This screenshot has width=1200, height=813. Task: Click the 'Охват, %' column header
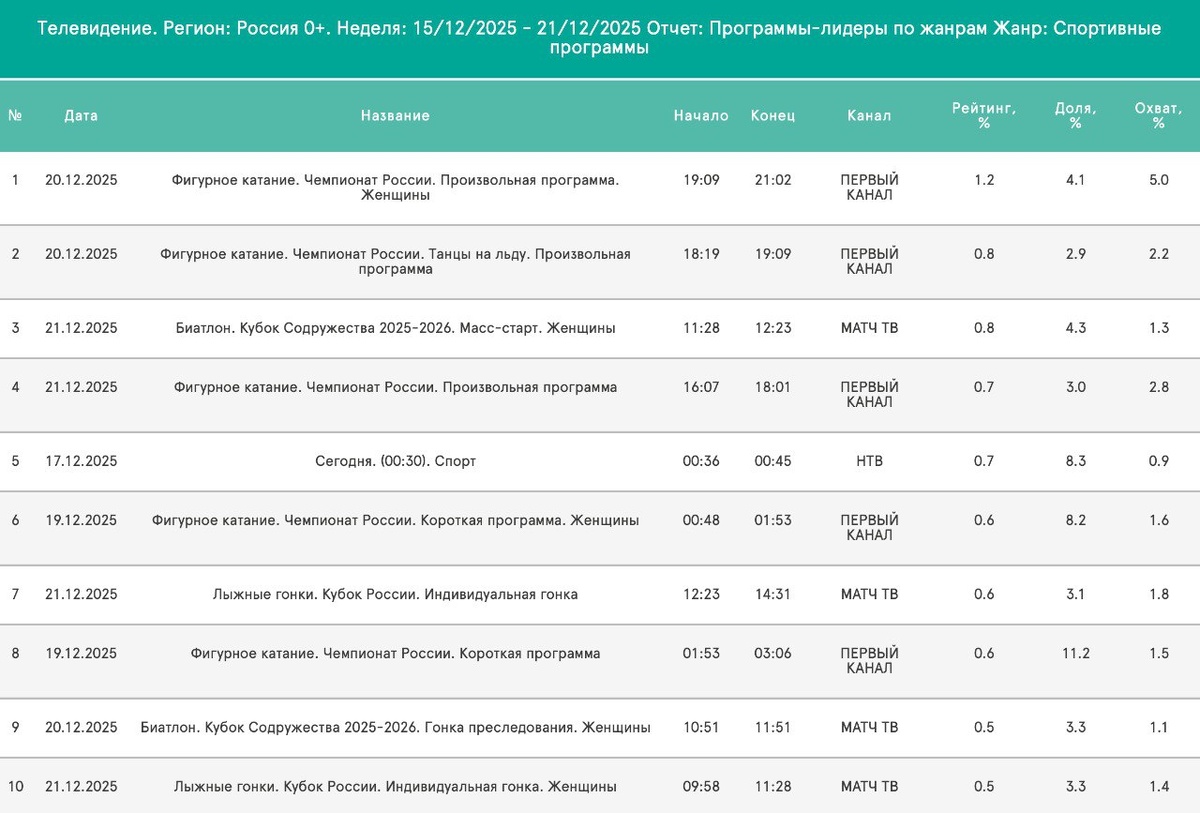click(1159, 116)
